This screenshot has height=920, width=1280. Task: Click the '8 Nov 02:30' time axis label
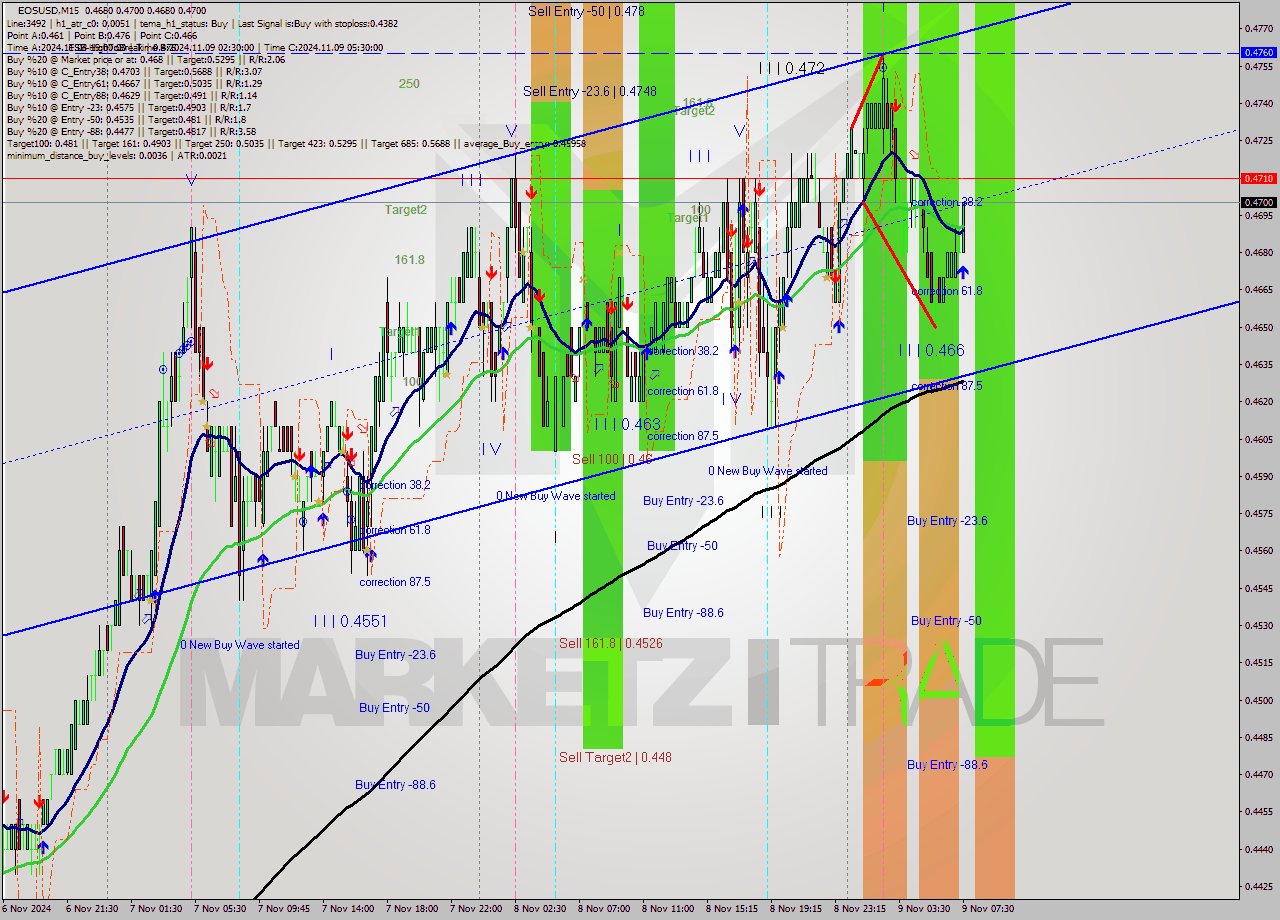[x=540, y=909]
